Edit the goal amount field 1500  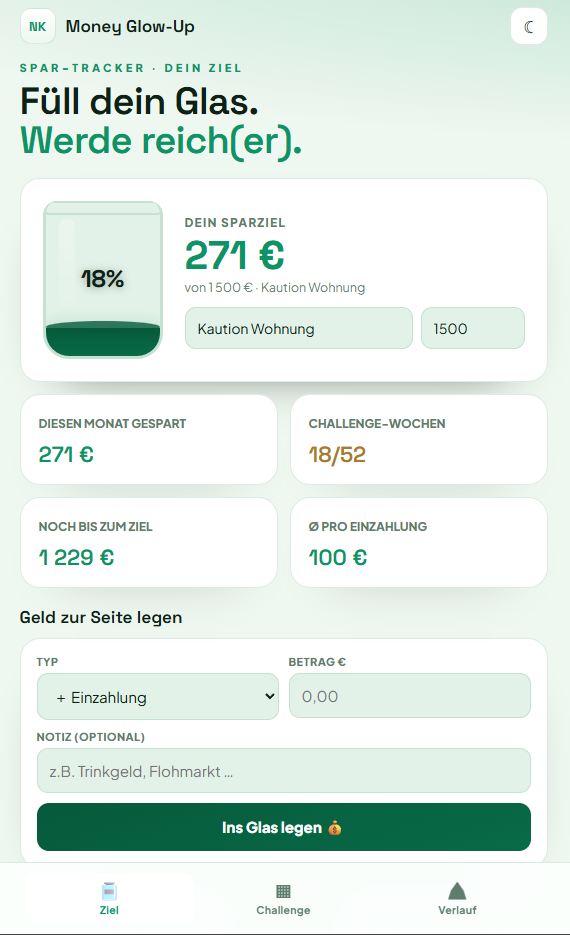click(x=473, y=328)
